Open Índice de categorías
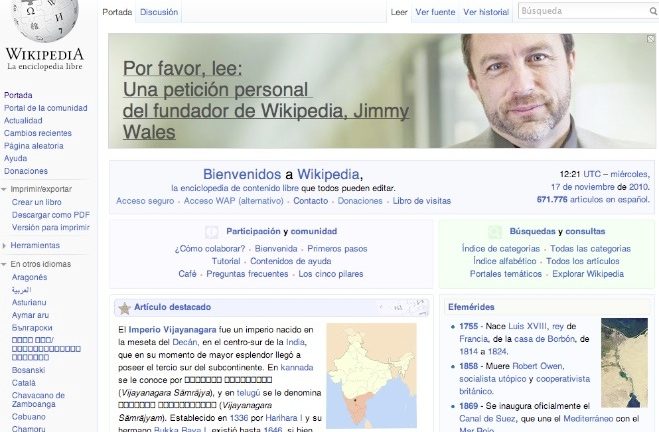Screen dimensions: 659x432 click(x=501, y=249)
